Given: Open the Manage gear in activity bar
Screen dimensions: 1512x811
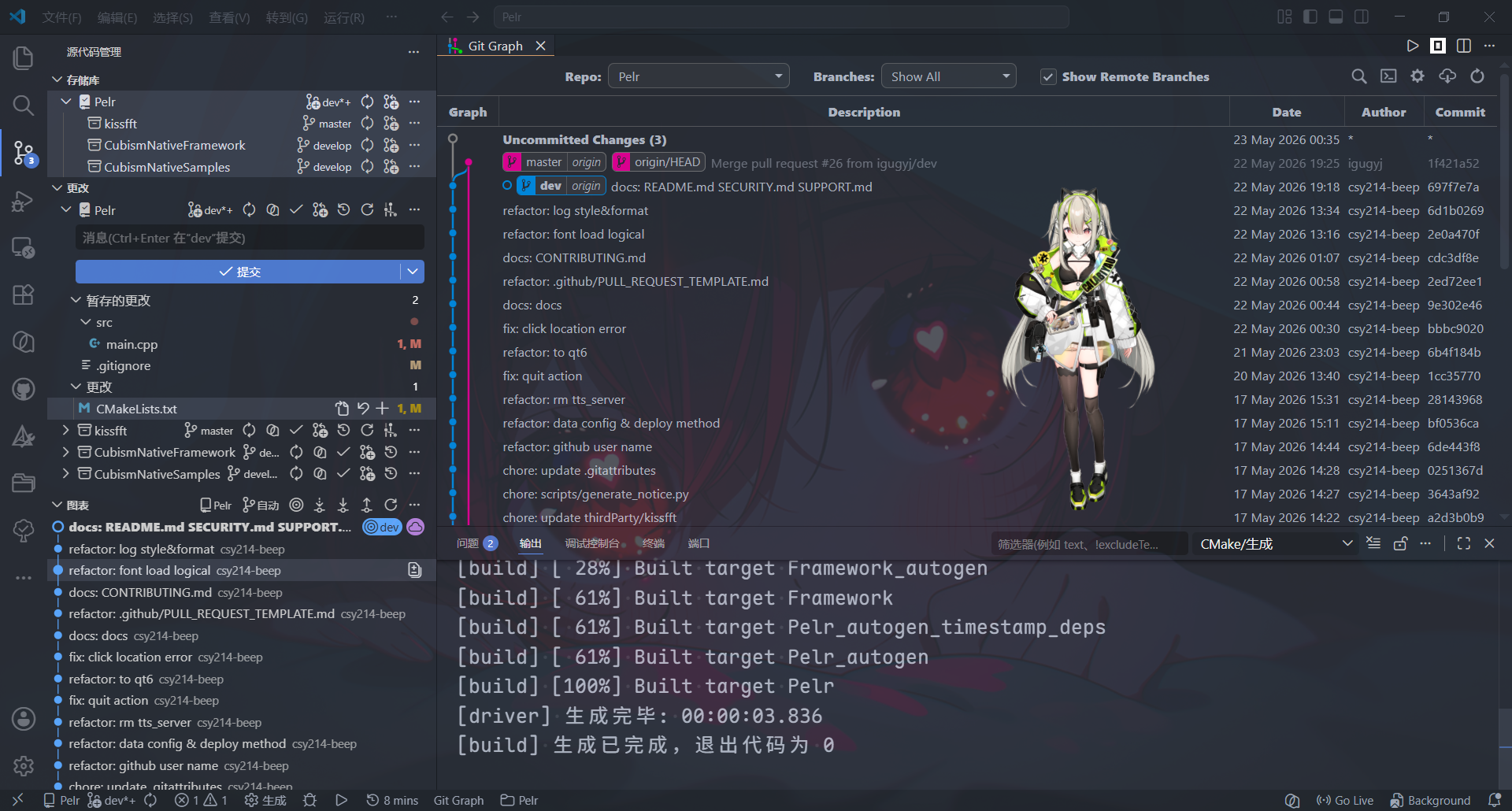Looking at the screenshot, I should 24,765.
